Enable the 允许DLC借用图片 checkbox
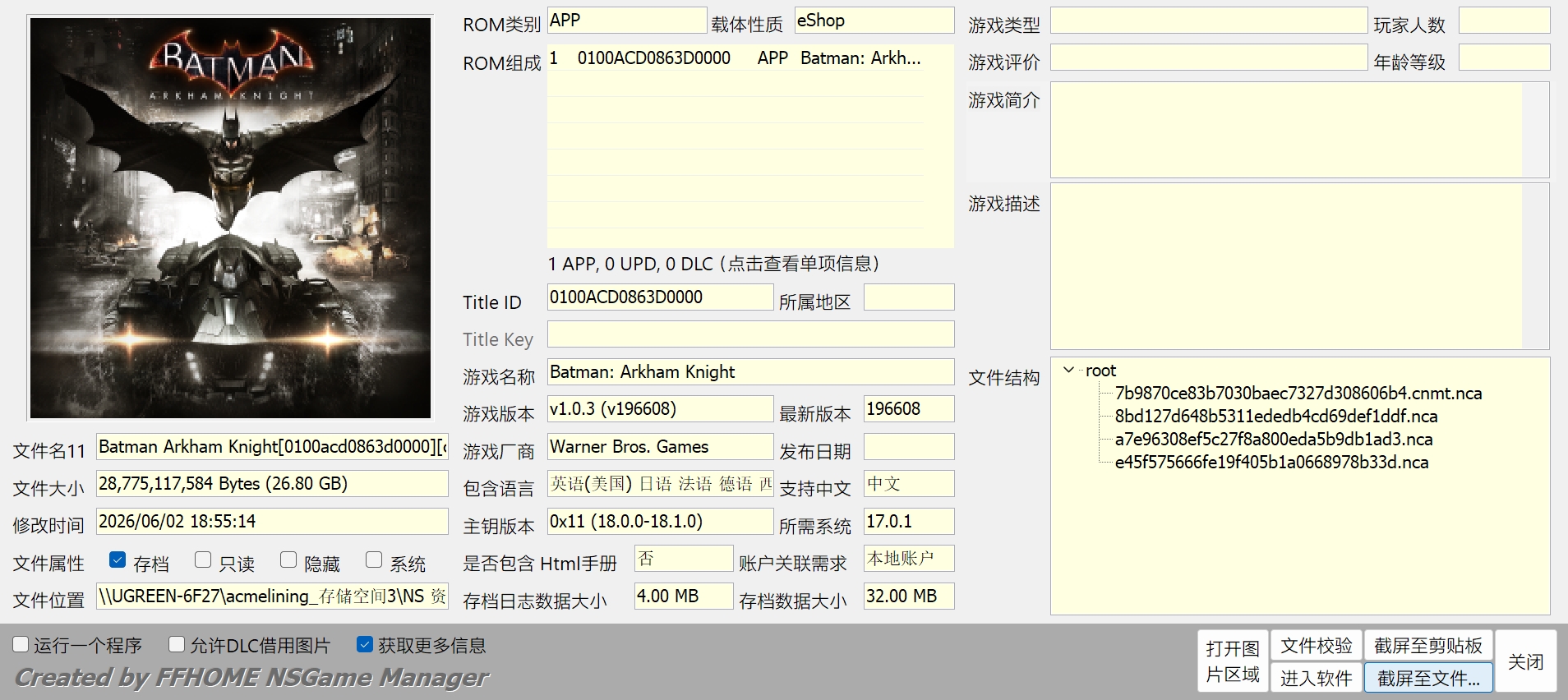This screenshot has height=700, width=1568. (x=177, y=645)
